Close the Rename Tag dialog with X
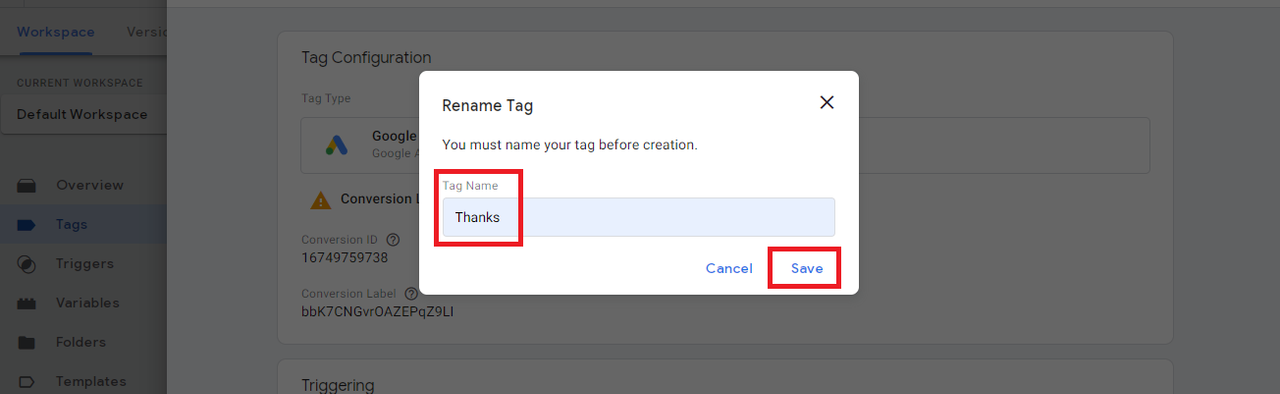1280x394 pixels. pos(826,102)
